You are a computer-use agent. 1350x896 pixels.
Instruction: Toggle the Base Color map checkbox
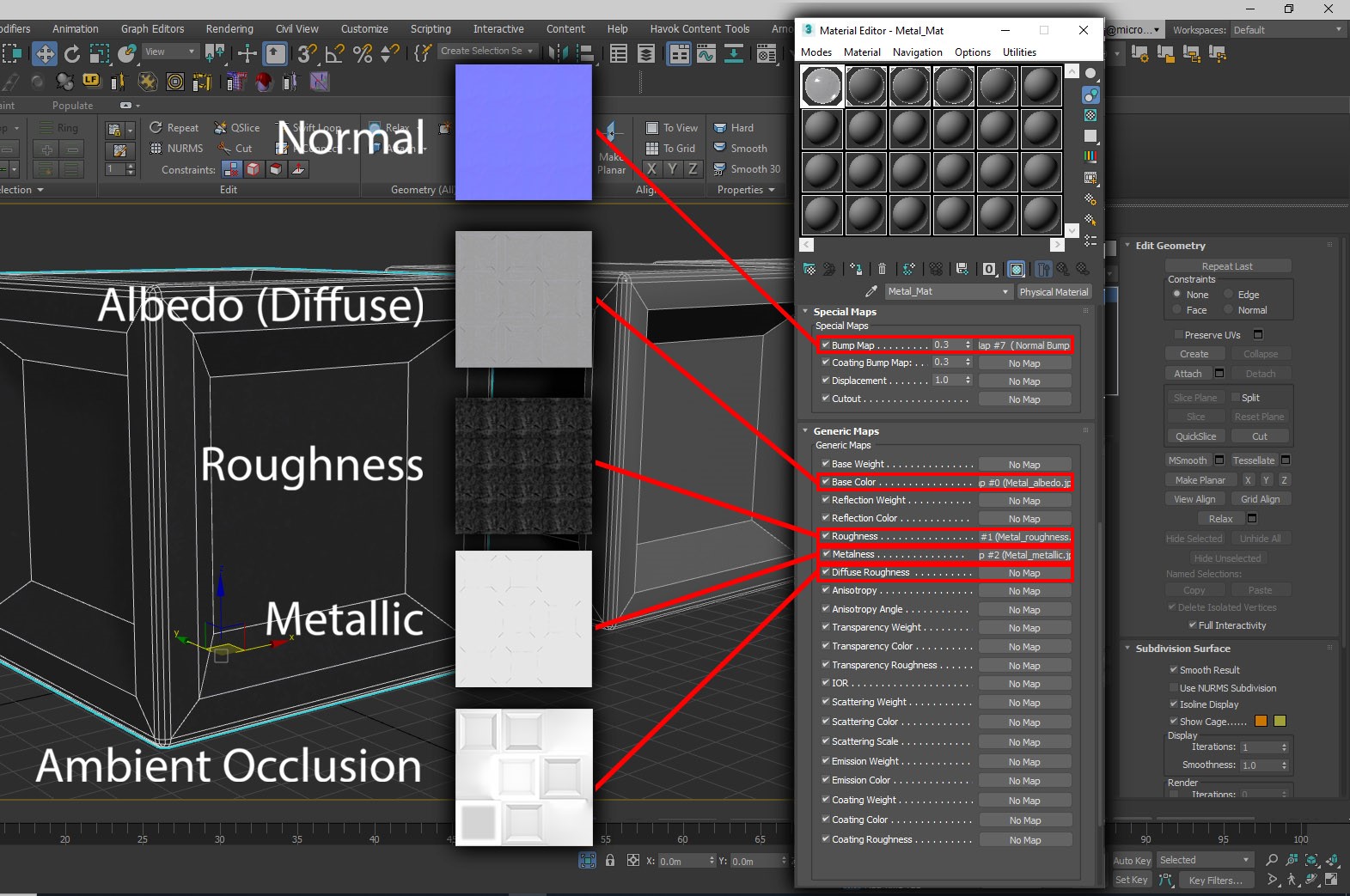click(825, 482)
